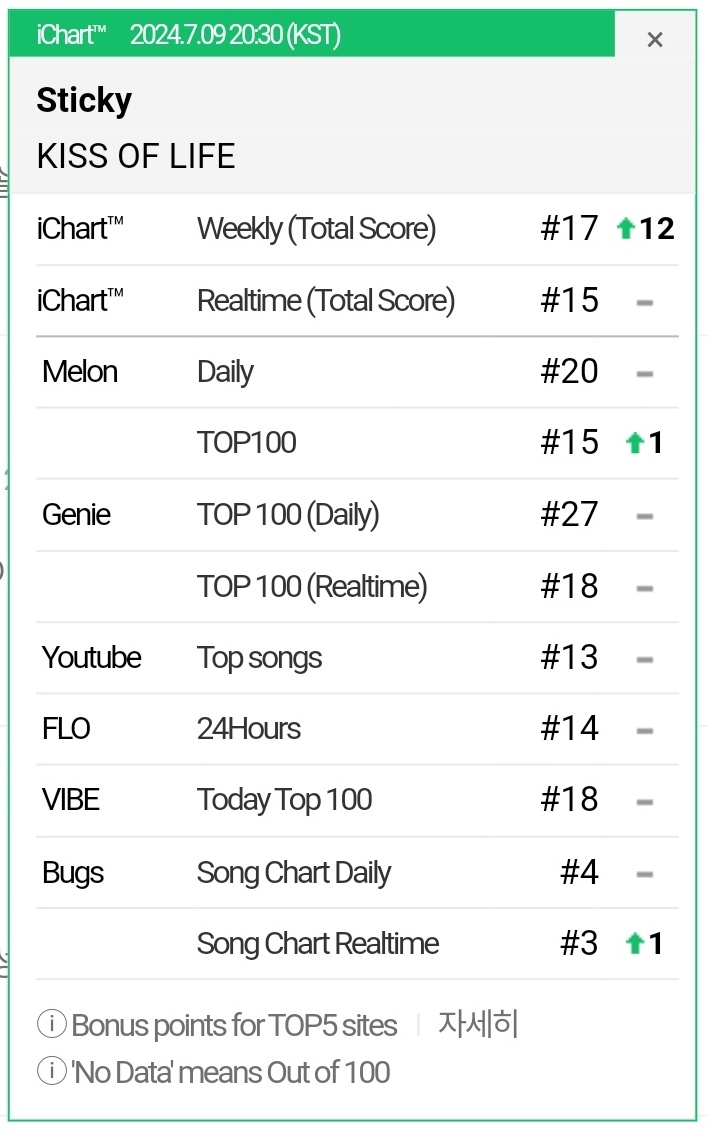Screen dimensions: 708x1133
Task: Click the info icon beside 'No Data' note
Action: click(x=52, y=1072)
